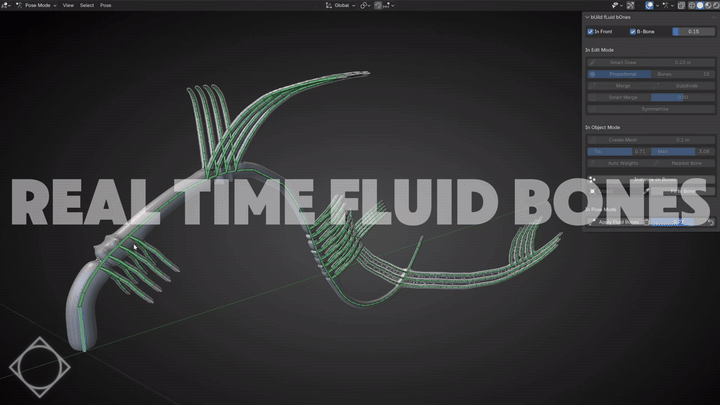Click the Fit to Bone button

pyautogui.click(x=681, y=191)
